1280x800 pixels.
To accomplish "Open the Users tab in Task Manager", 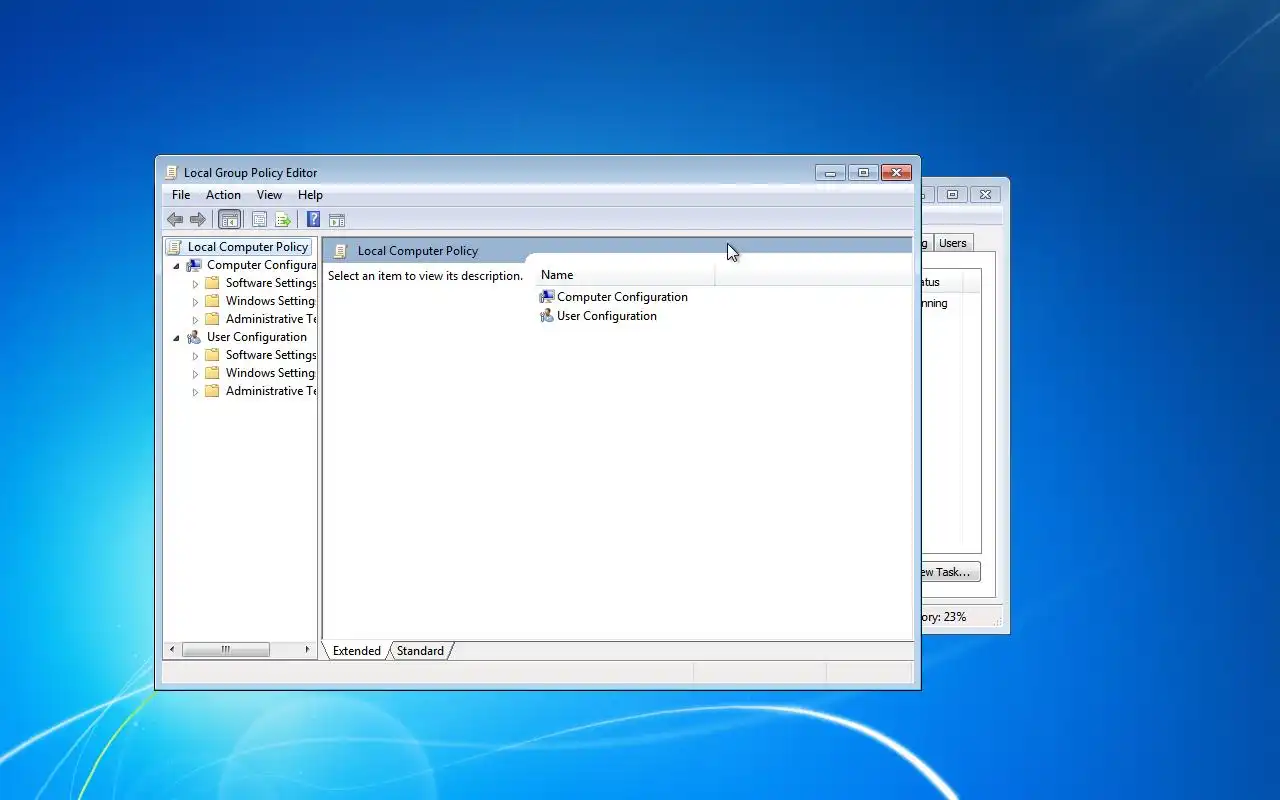I will (x=953, y=243).
